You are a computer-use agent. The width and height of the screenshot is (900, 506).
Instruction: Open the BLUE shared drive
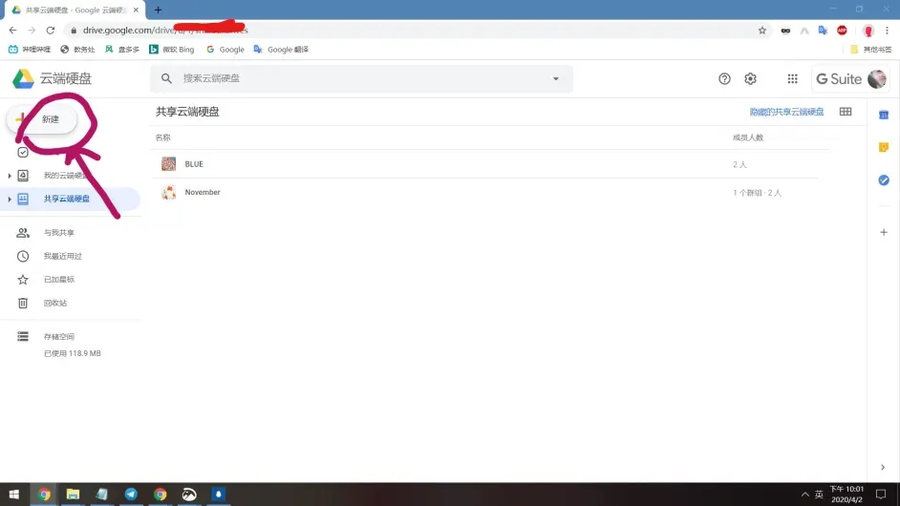tap(194, 164)
